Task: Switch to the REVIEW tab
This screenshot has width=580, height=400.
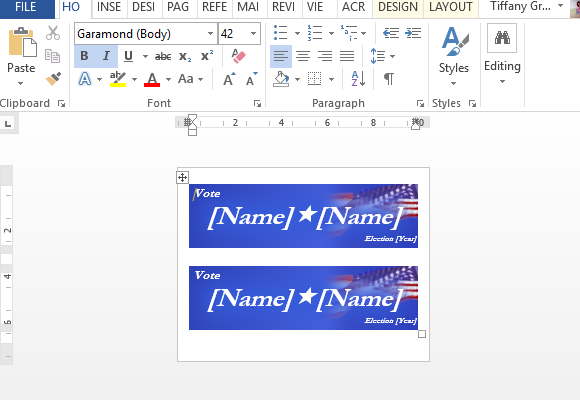Action: coord(284,7)
